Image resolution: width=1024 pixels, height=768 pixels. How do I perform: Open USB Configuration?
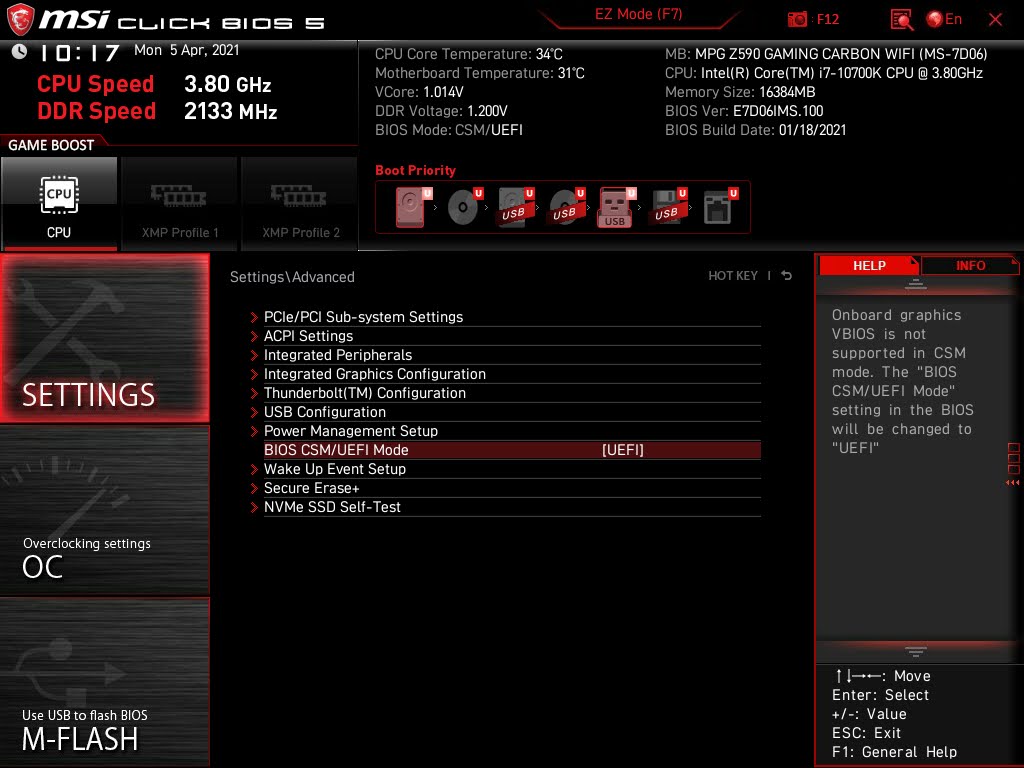pyautogui.click(x=512, y=411)
